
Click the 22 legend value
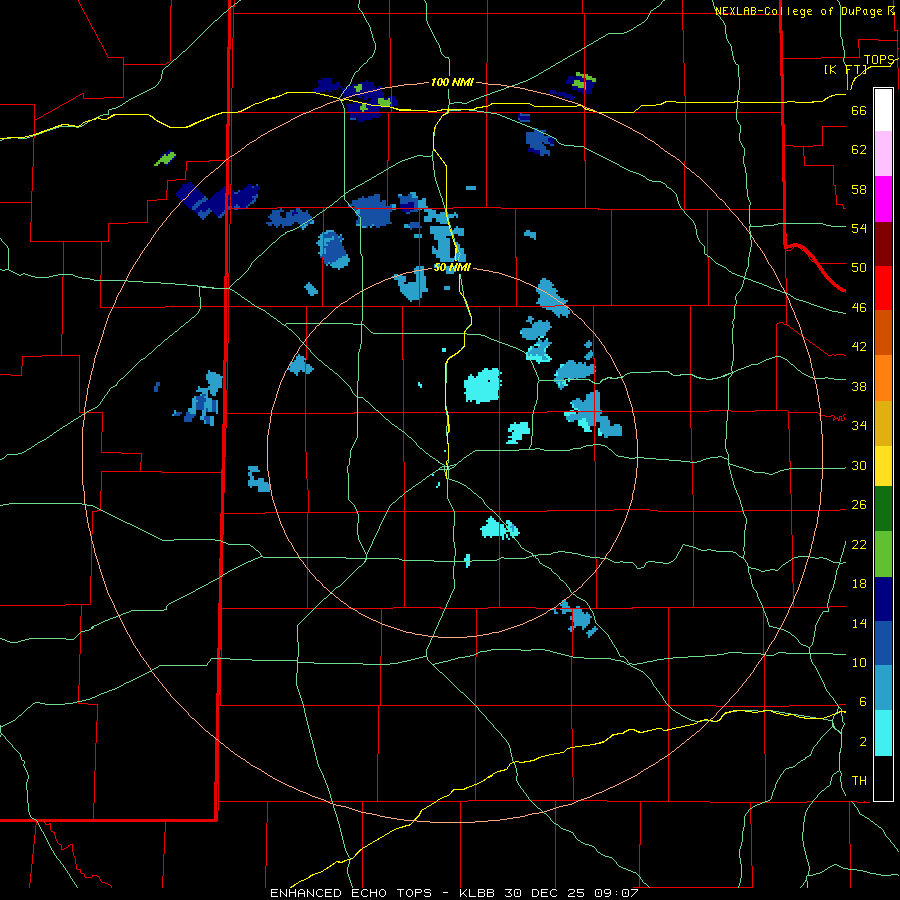pos(859,545)
